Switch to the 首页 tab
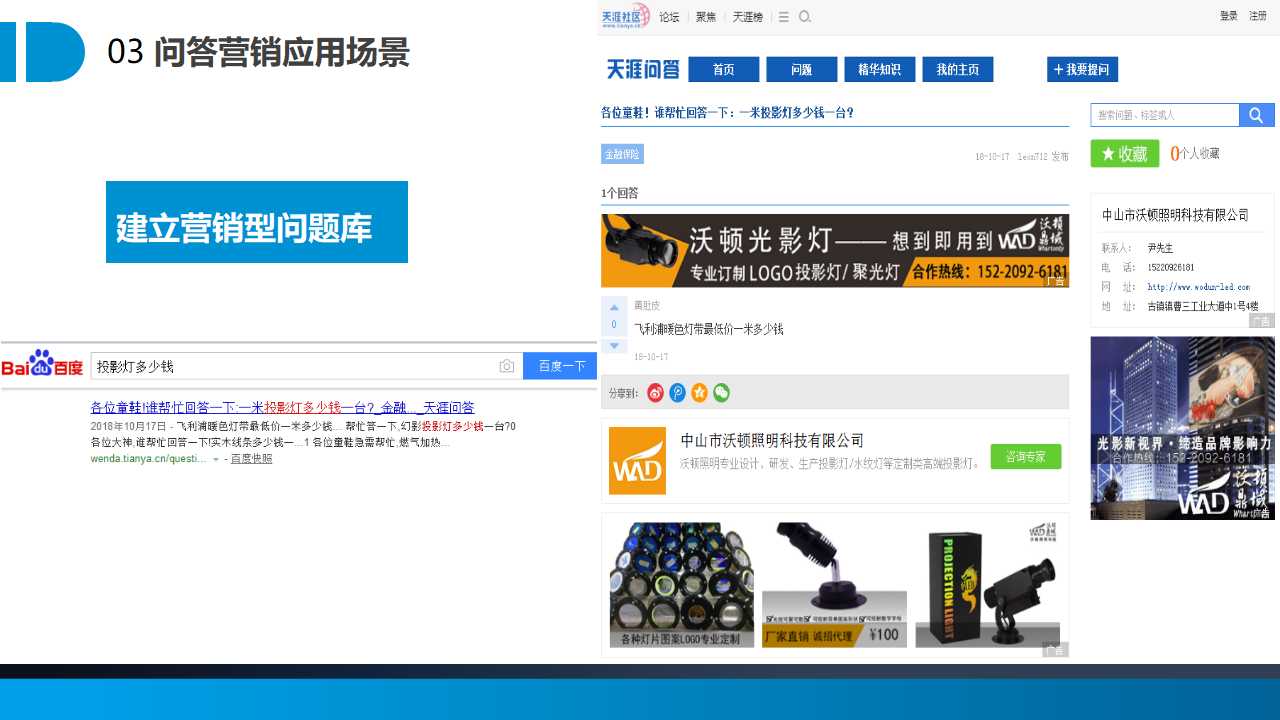 point(724,69)
